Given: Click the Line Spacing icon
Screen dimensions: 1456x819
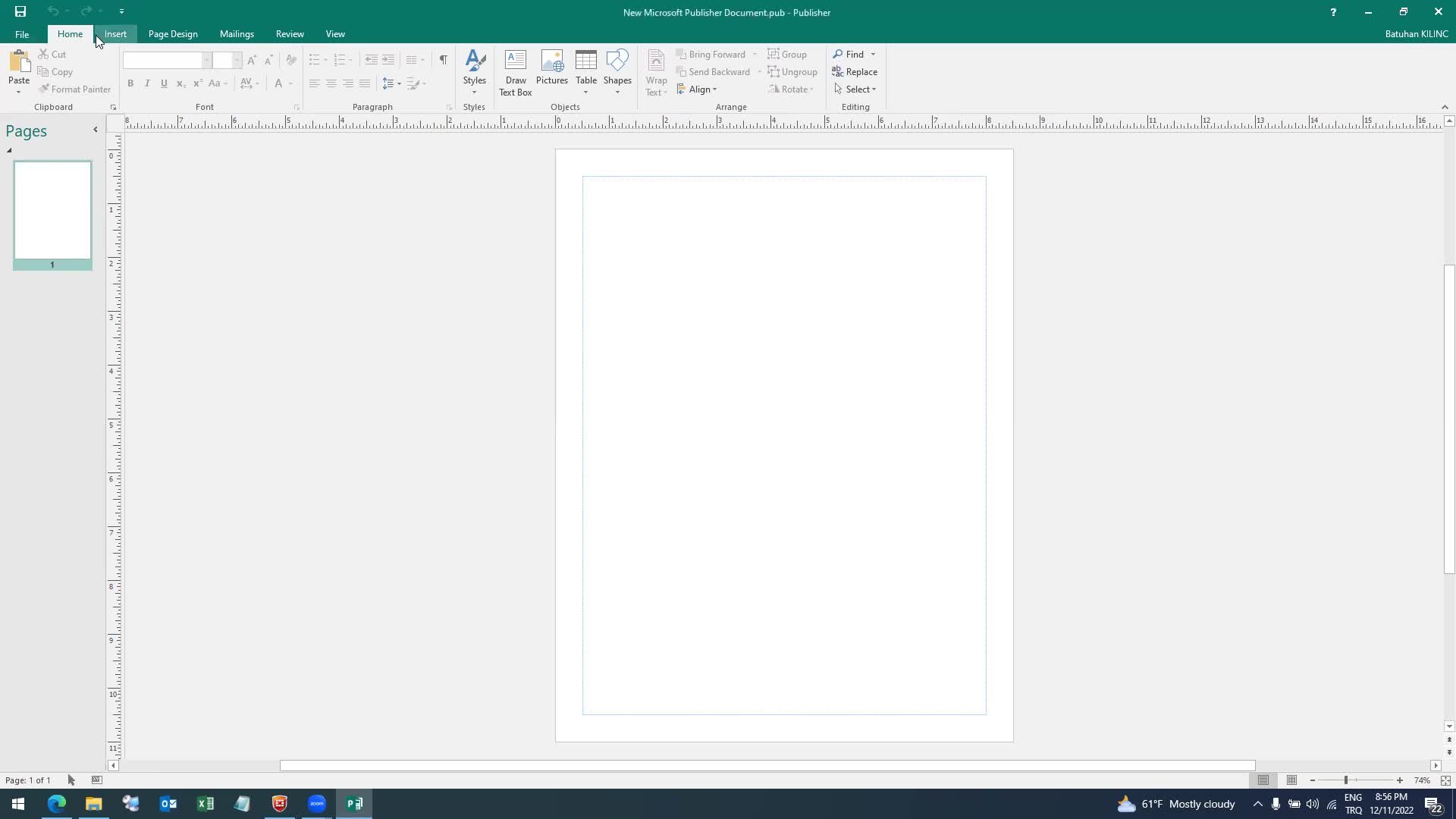Looking at the screenshot, I should click(x=388, y=83).
